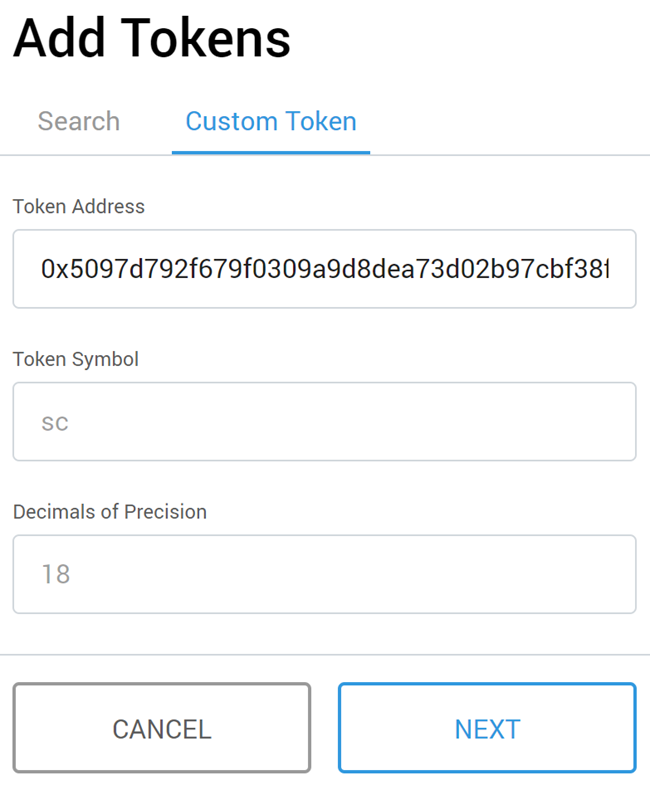The image size is (650, 790).
Task: Select the Custom Token tab
Action: (271, 121)
